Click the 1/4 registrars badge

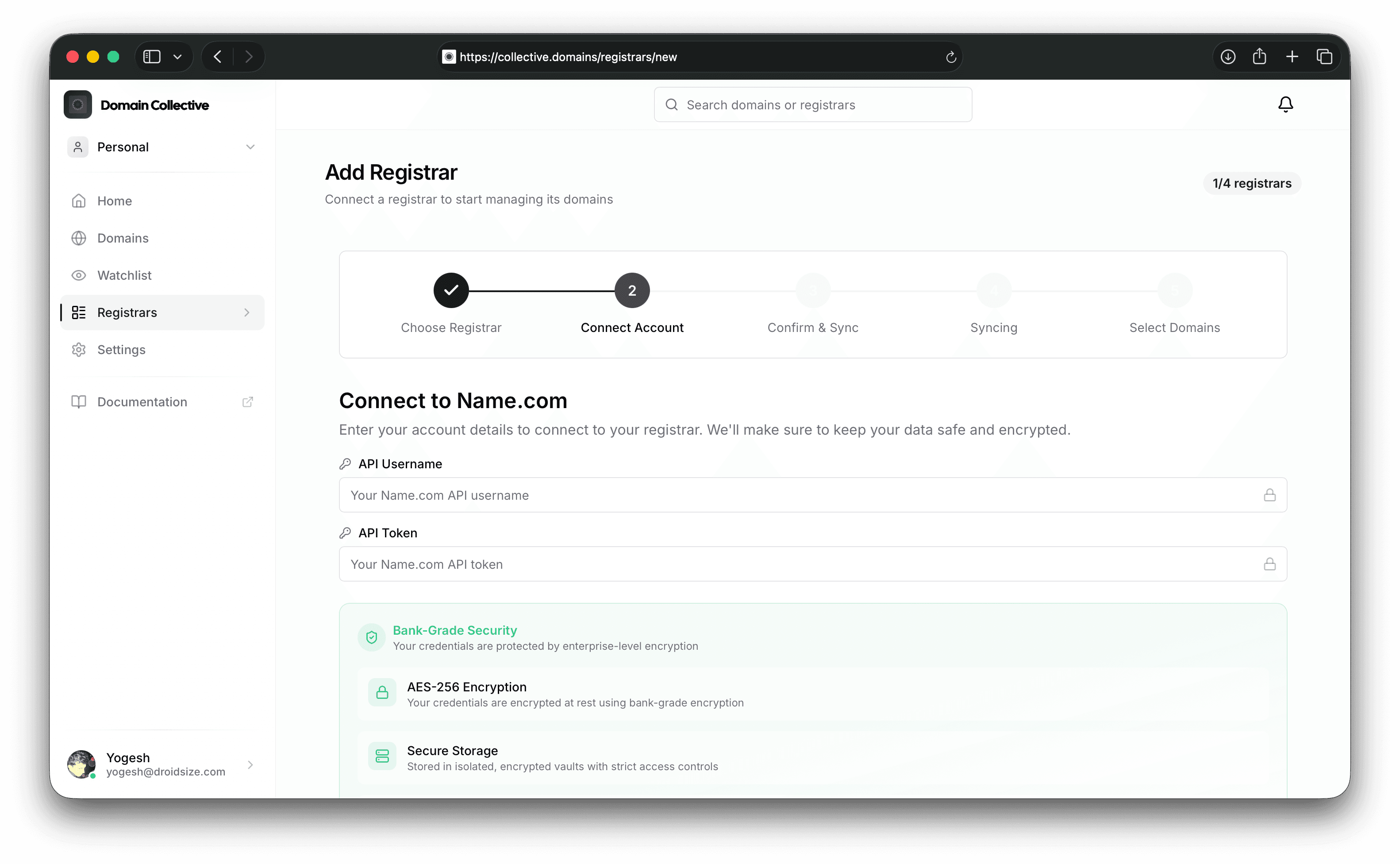point(1251,183)
